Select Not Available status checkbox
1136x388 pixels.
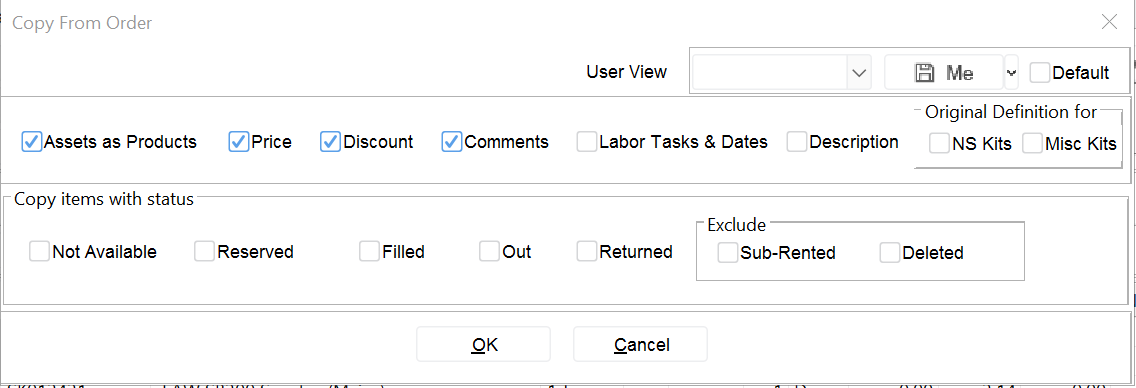[x=39, y=252]
